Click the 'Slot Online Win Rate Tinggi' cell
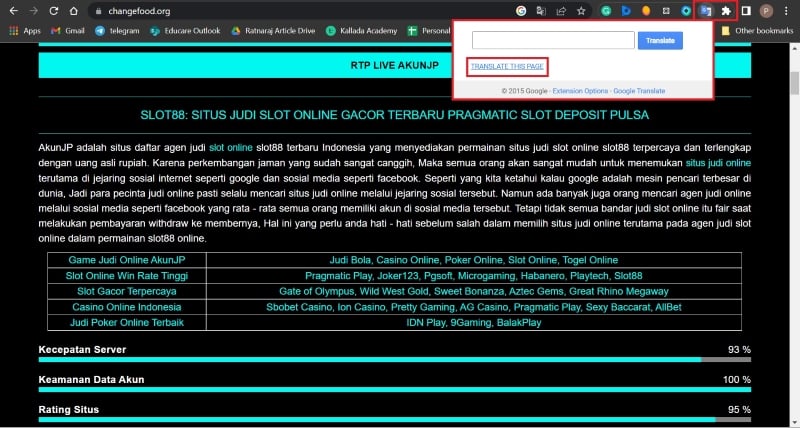The height and width of the screenshot is (428, 800). pos(127,276)
